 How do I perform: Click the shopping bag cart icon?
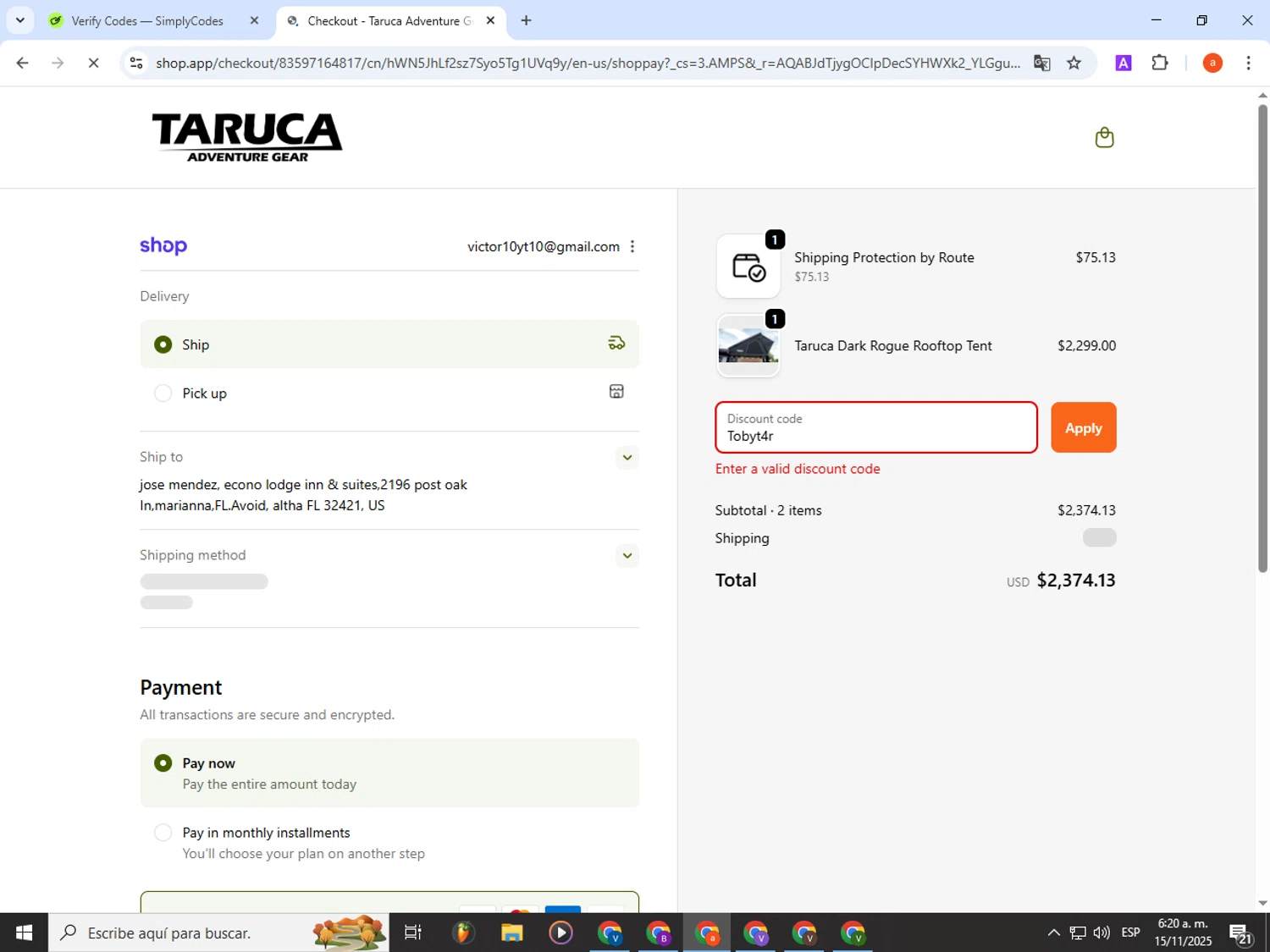[1104, 137]
